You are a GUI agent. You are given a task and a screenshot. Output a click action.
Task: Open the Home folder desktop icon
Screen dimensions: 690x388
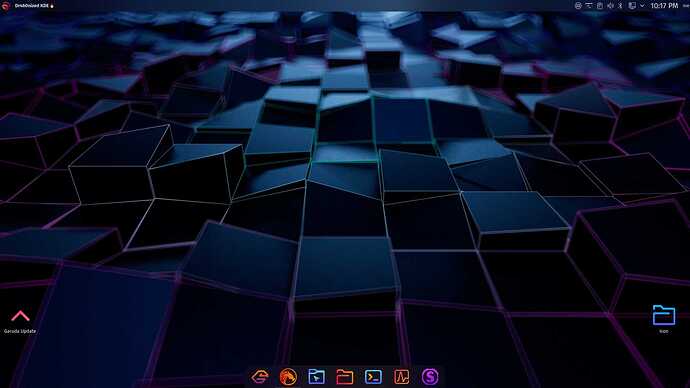[x=664, y=319]
